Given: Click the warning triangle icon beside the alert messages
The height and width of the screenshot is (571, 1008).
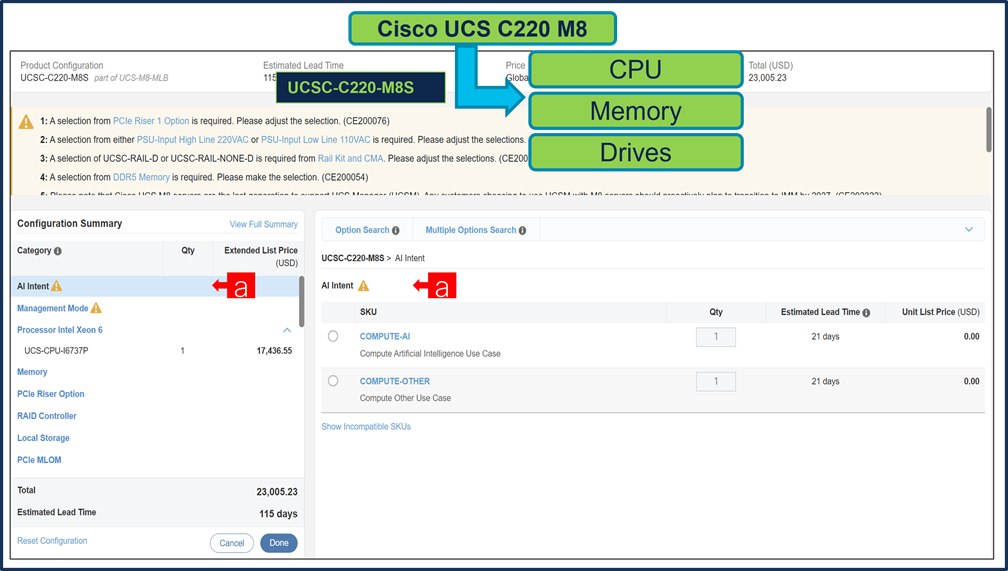Looking at the screenshot, I should [x=26, y=122].
